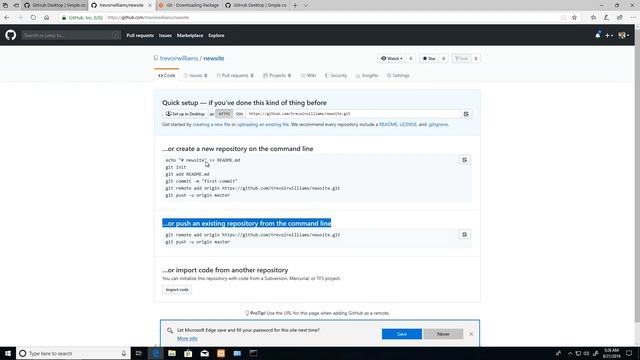Open Microsoft Store from the taskbar

[x=188, y=353]
